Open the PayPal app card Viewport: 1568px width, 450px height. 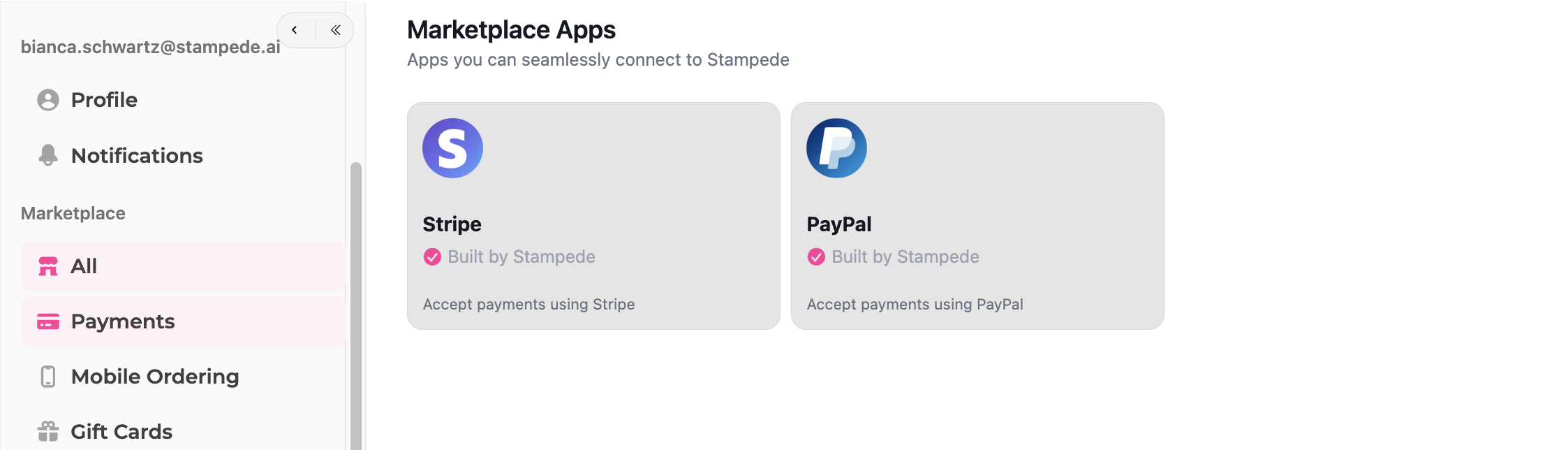(x=977, y=216)
